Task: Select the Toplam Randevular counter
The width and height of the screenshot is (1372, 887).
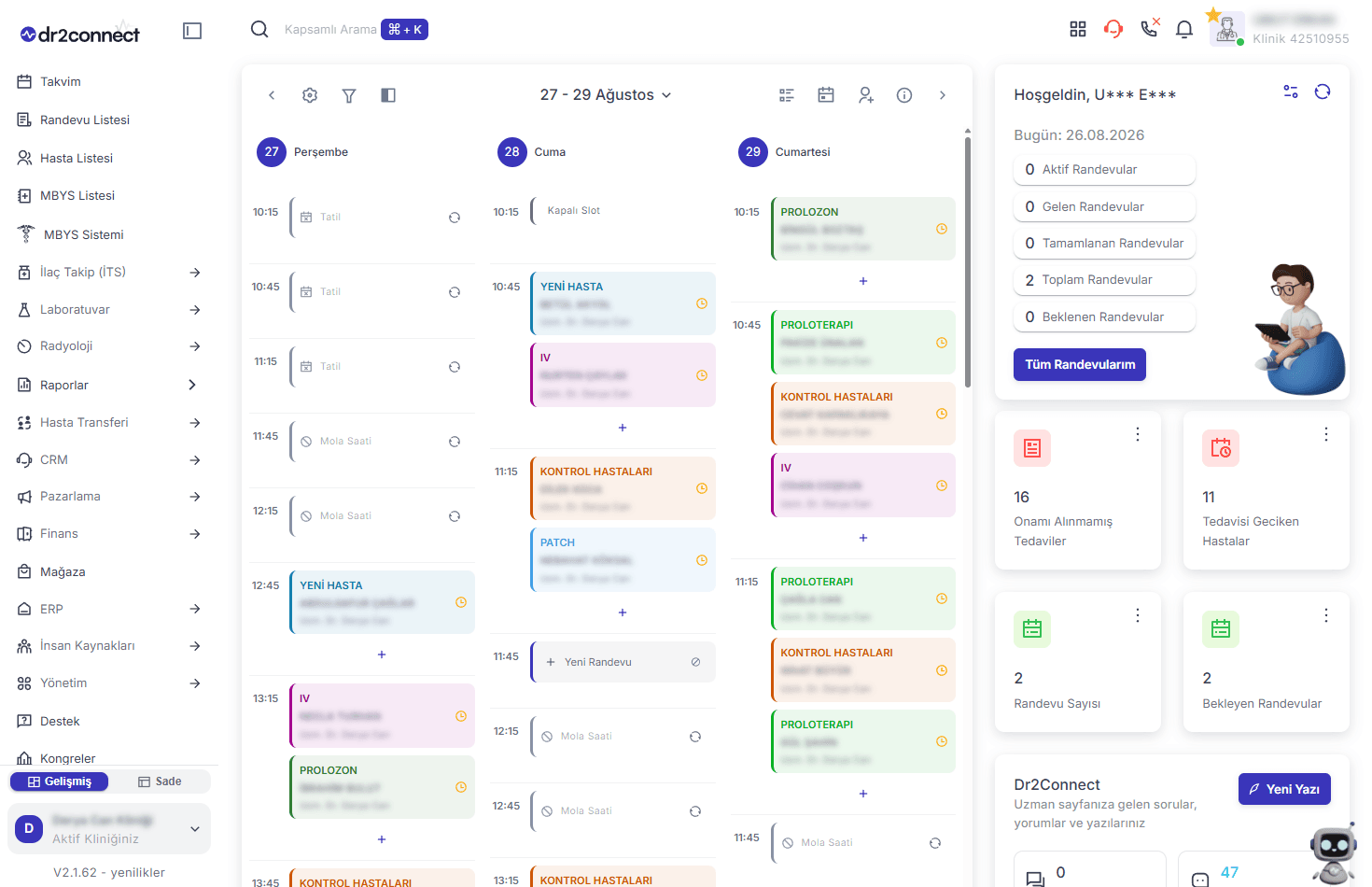Action: pos(1104,280)
